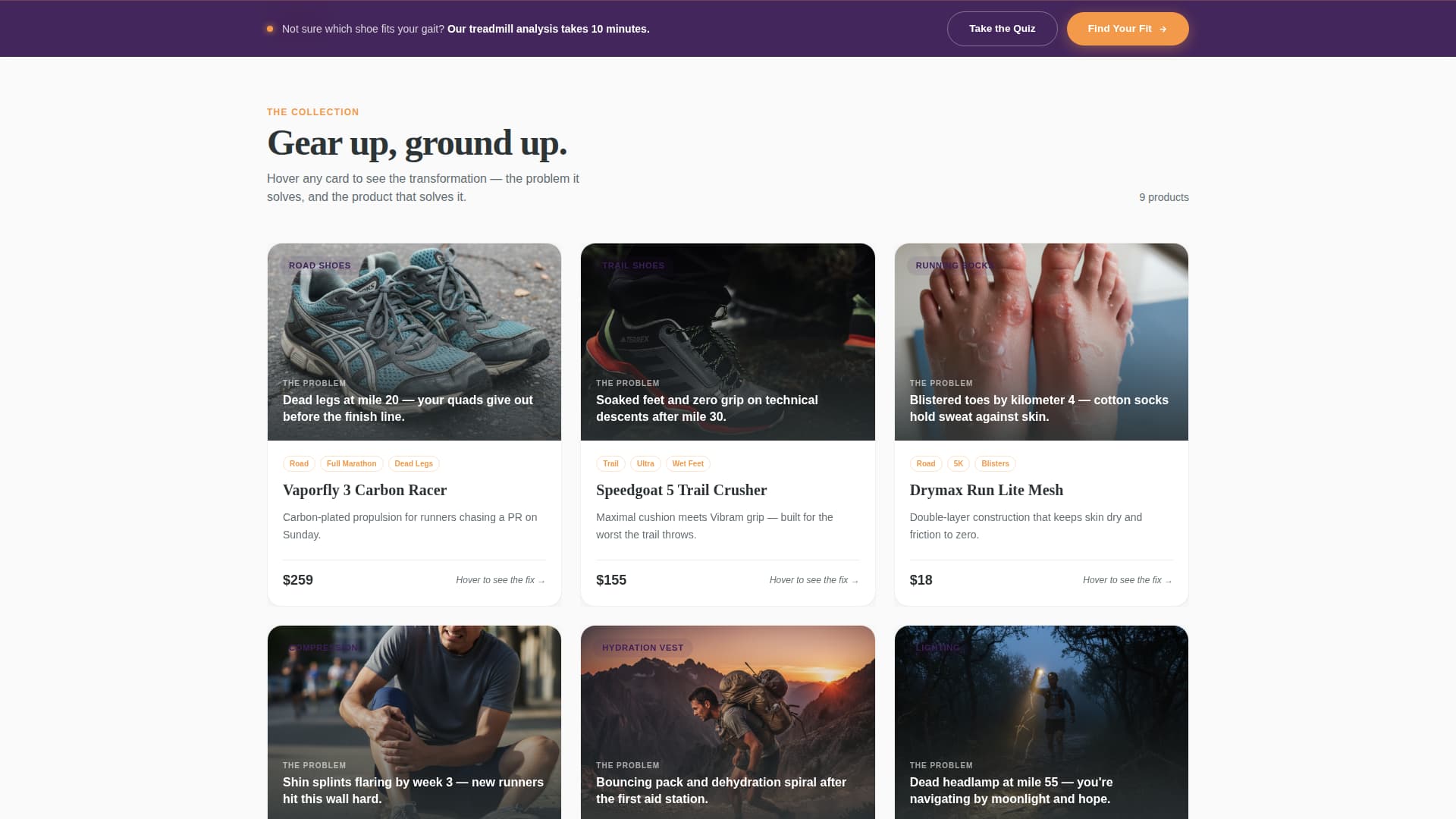
Task: Open the Vaporfly 3 Carbon Racer title
Action: 365,490
